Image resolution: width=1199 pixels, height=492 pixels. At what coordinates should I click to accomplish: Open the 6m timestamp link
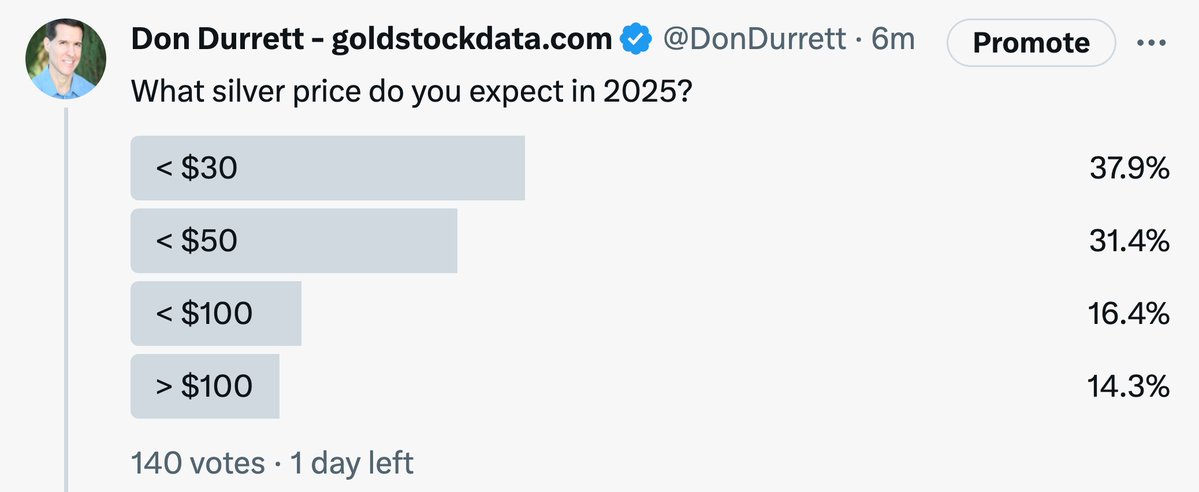point(894,41)
